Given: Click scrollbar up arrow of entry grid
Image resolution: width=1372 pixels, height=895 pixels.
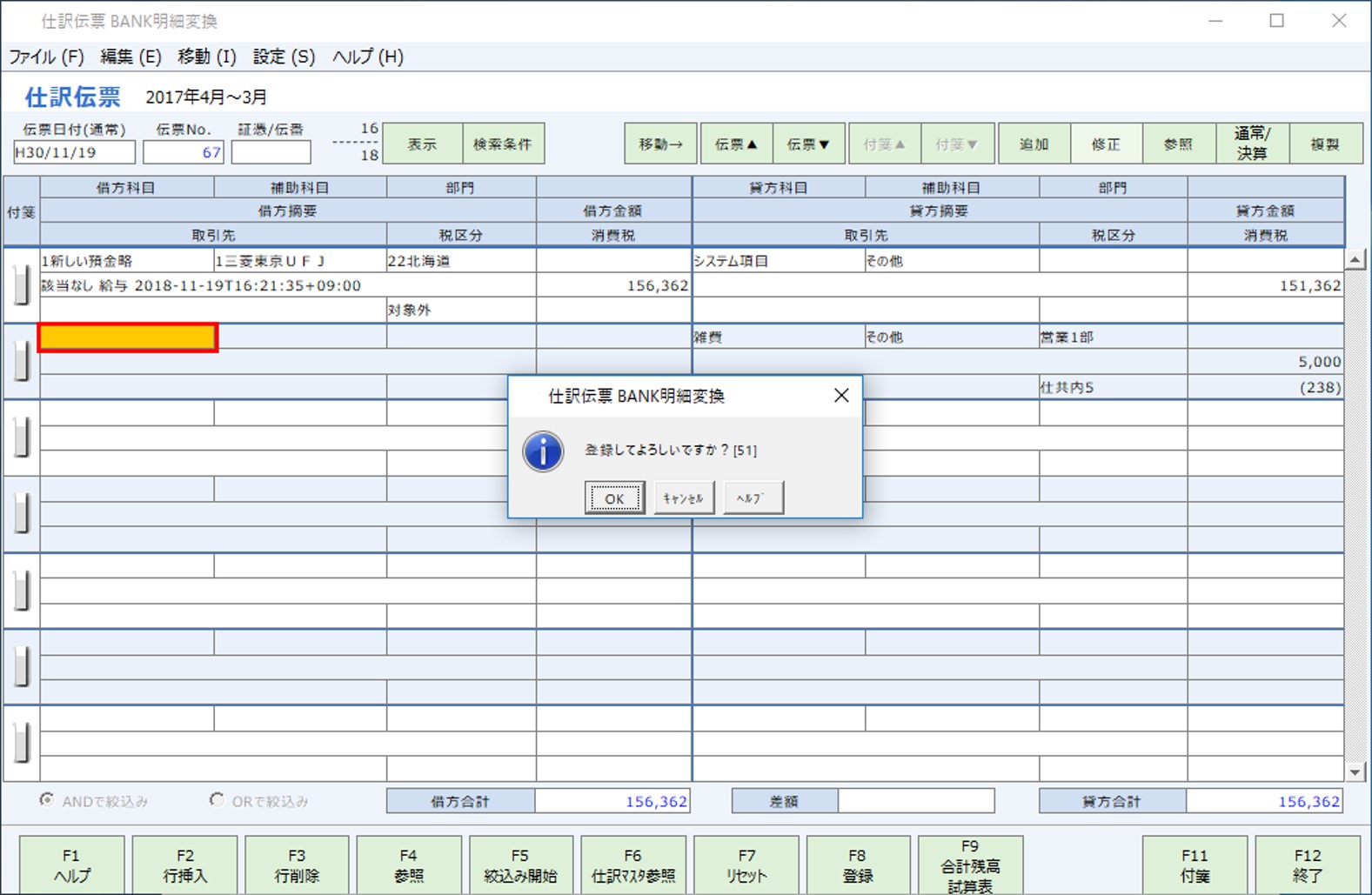Looking at the screenshot, I should point(1355,259).
